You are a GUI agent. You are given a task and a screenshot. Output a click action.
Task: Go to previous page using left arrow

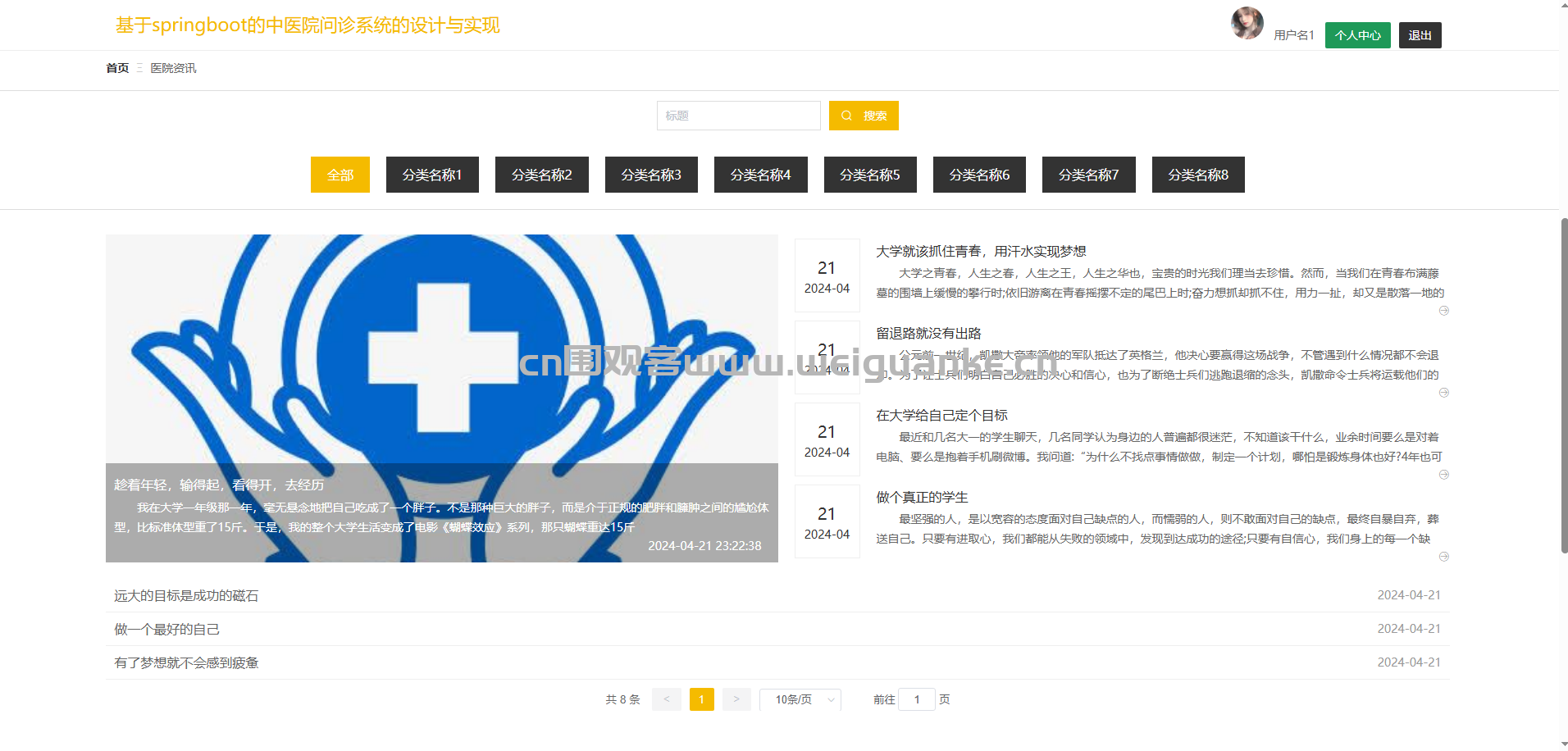tap(666, 699)
